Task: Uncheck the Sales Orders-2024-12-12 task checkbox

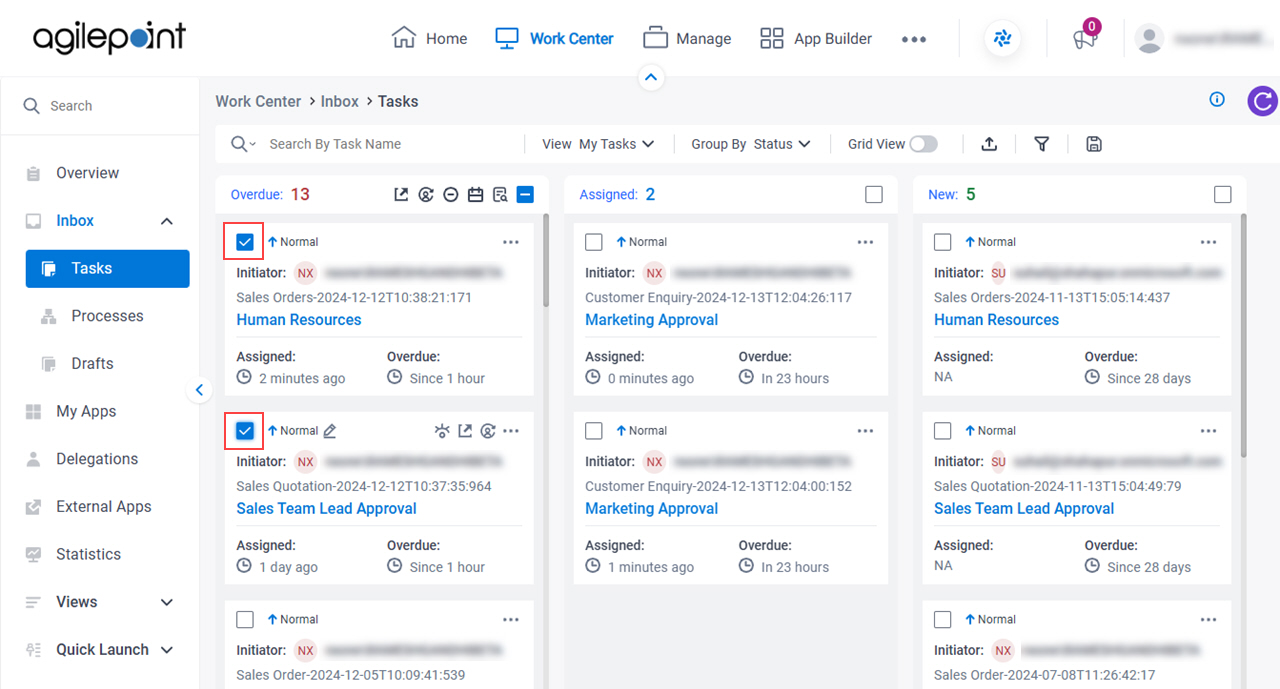Action: (245, 242)
